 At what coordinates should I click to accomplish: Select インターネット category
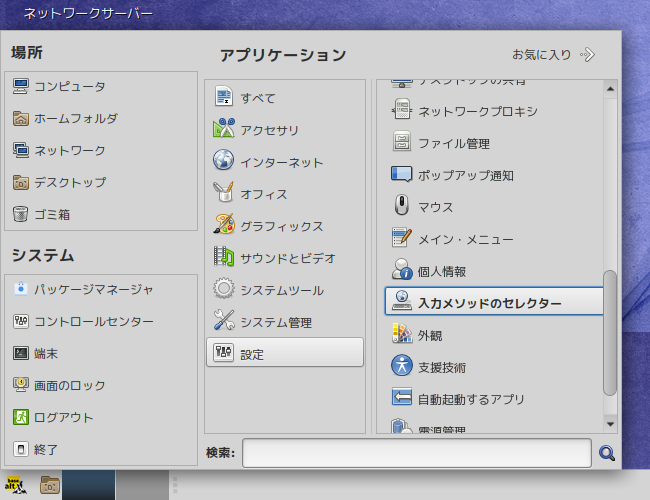coord(285,162)
